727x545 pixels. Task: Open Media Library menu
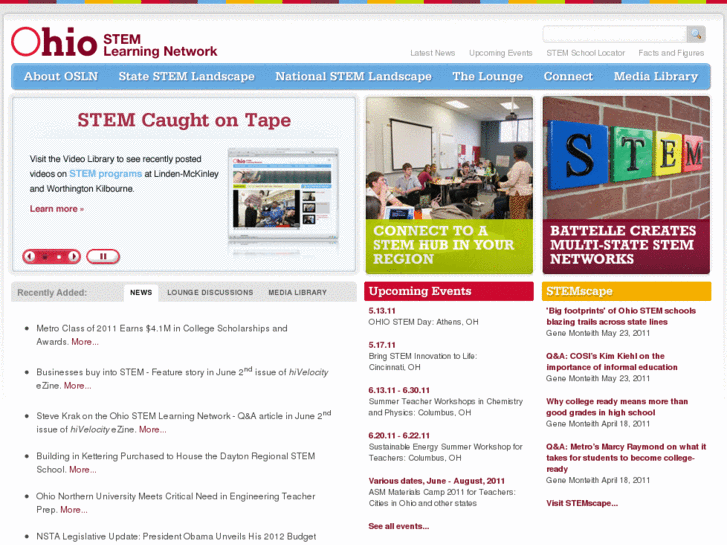pyautogui.click(x=656, y=76)
